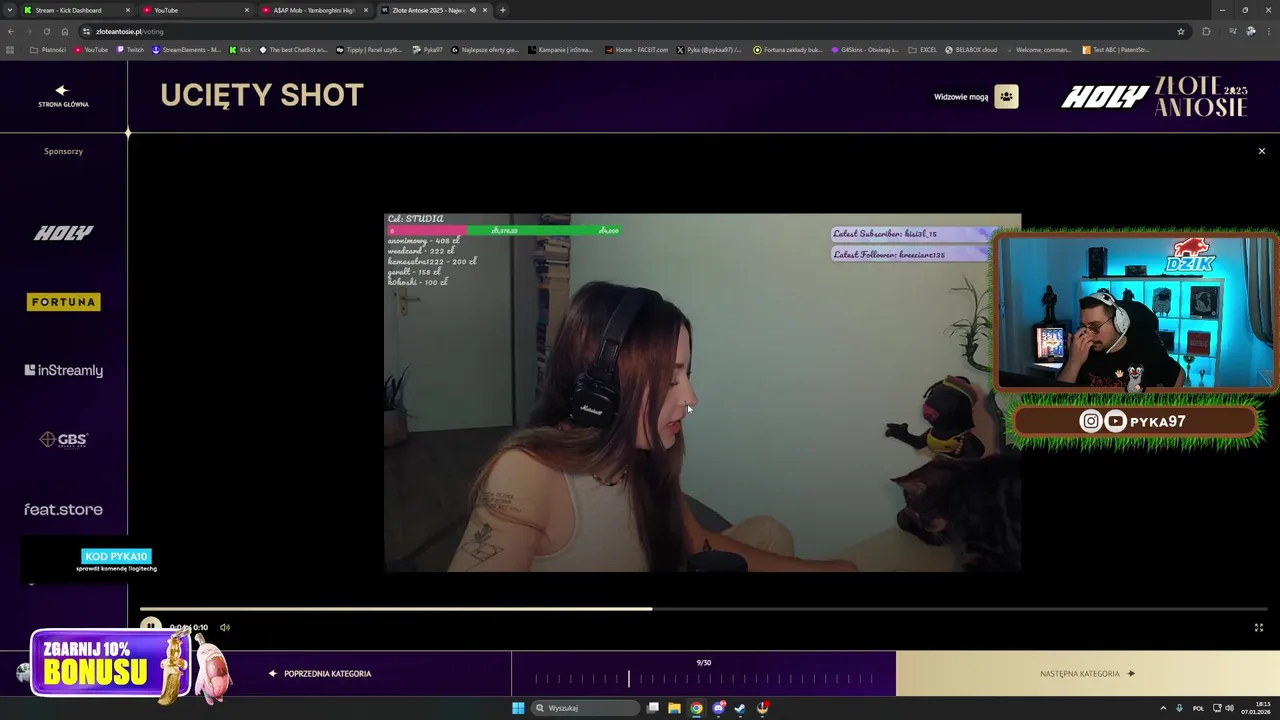Switch to the YouTube browser tab
The image size is (1280, 720).
(195, 10)
